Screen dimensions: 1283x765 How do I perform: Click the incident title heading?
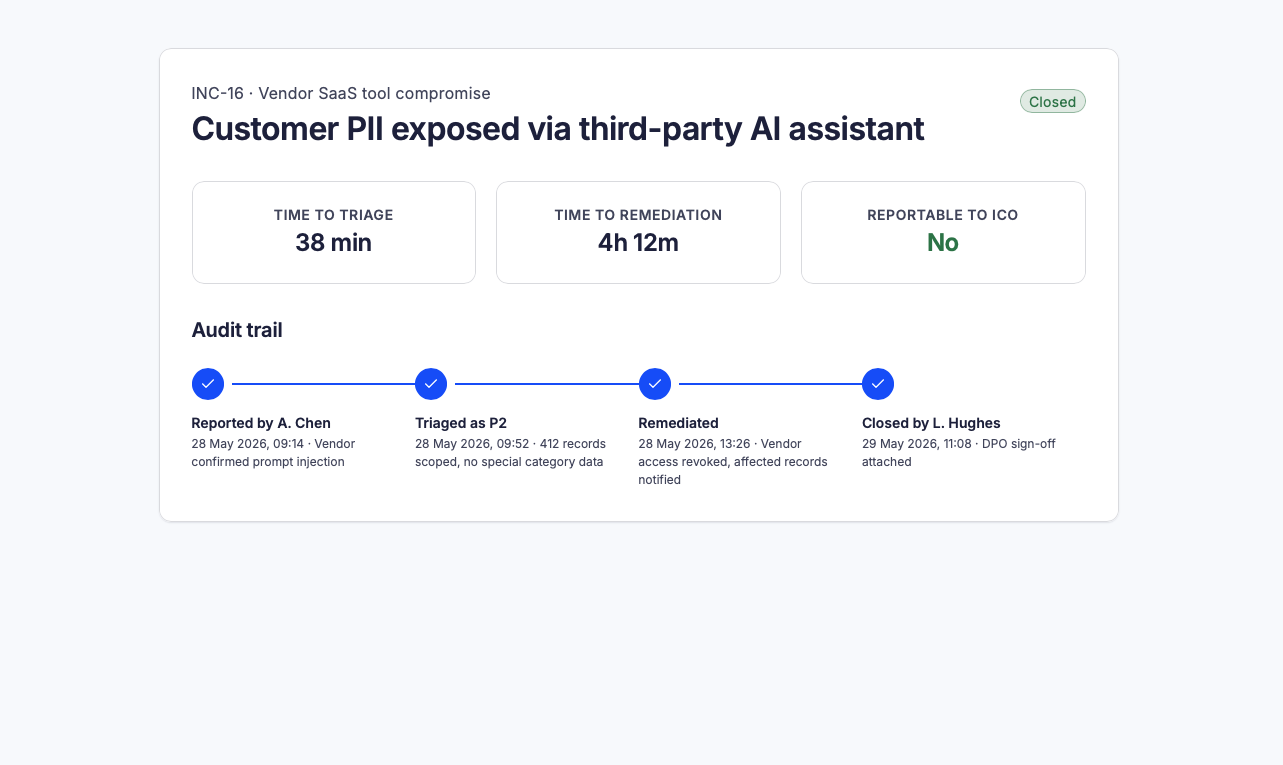point(558,129)
